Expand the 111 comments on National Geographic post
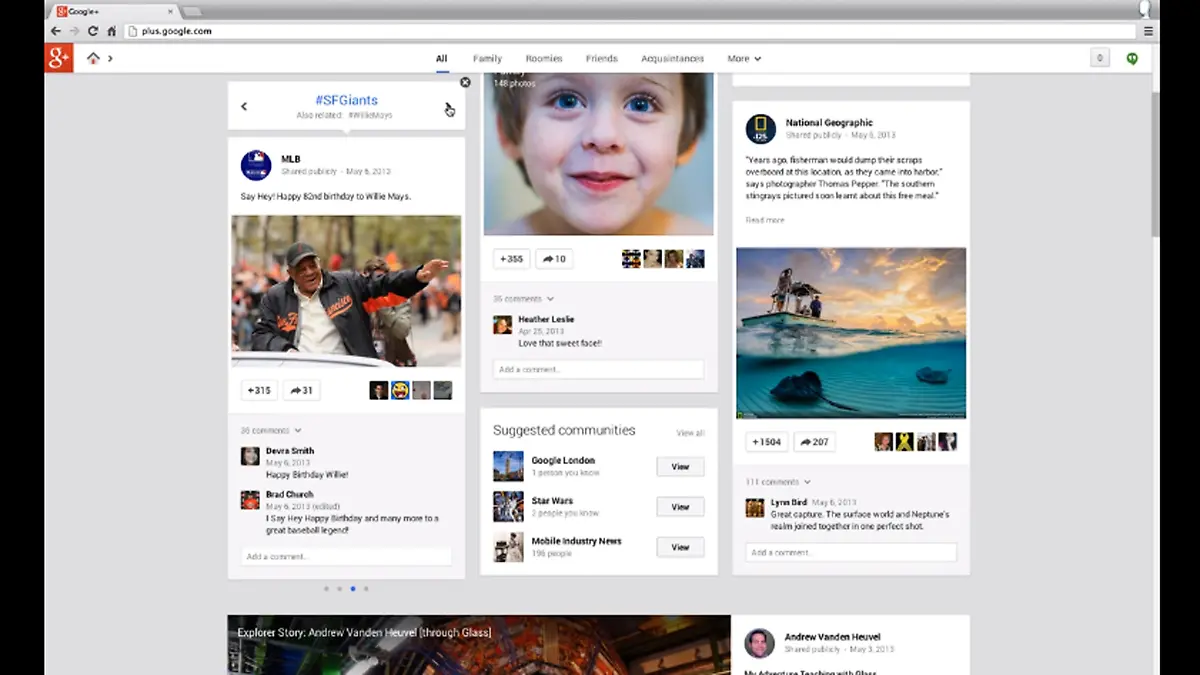The height and width of the screenshot is (675, 1200). click(x=777, y=482)
